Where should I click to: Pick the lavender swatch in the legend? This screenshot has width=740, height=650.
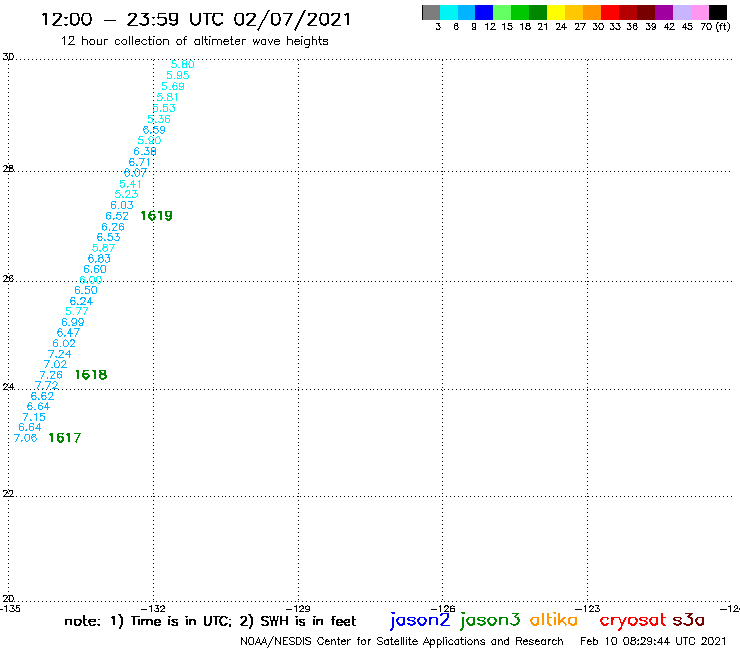682,12
